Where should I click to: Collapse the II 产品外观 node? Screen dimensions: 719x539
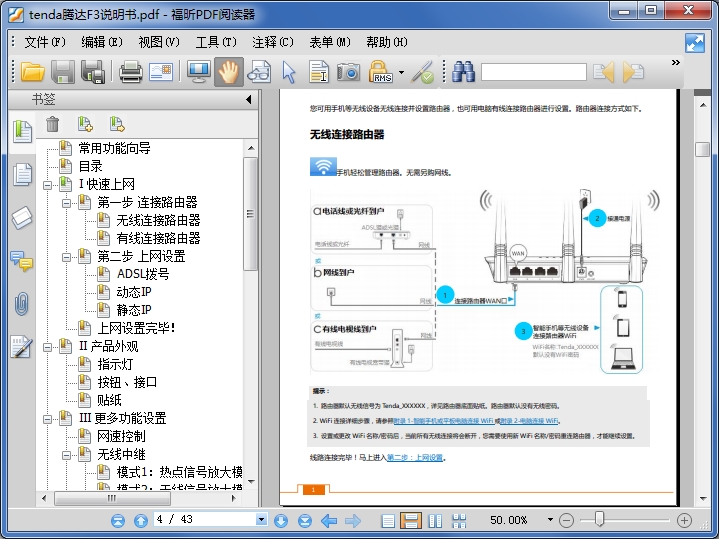click(x=47, y=347)
